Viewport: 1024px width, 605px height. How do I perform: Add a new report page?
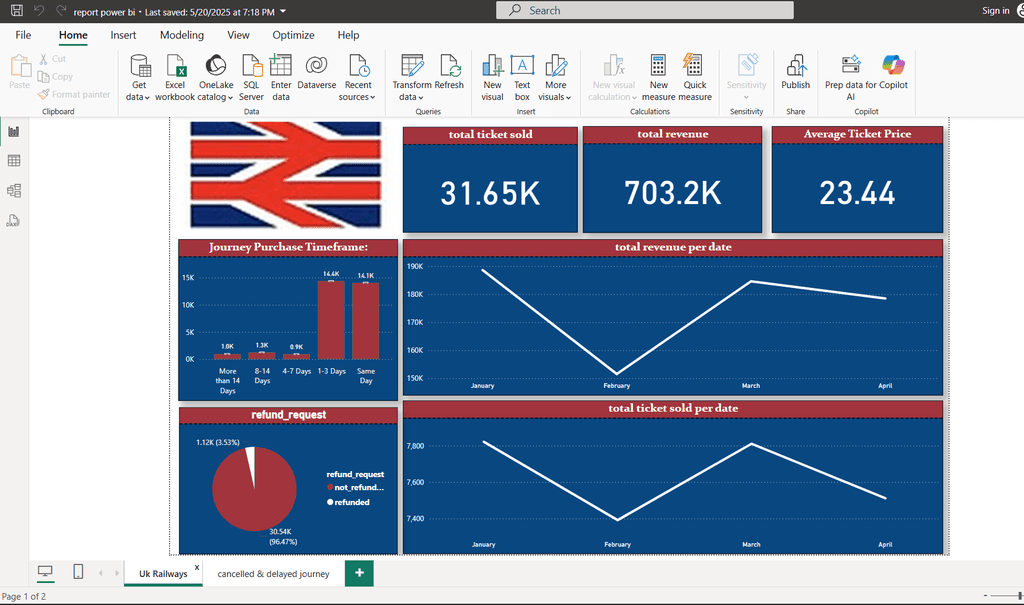(359, 573)
